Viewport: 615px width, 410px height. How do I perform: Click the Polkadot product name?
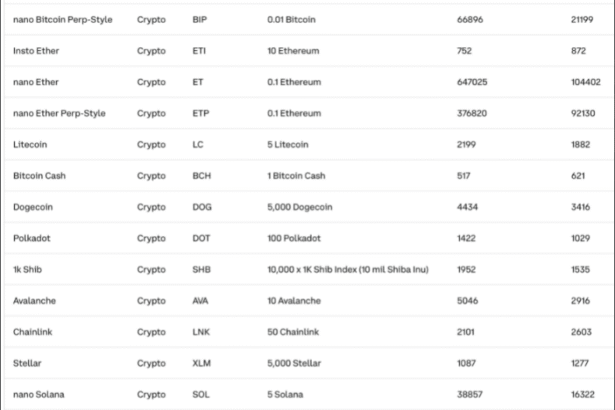click(x=33, y=238)
